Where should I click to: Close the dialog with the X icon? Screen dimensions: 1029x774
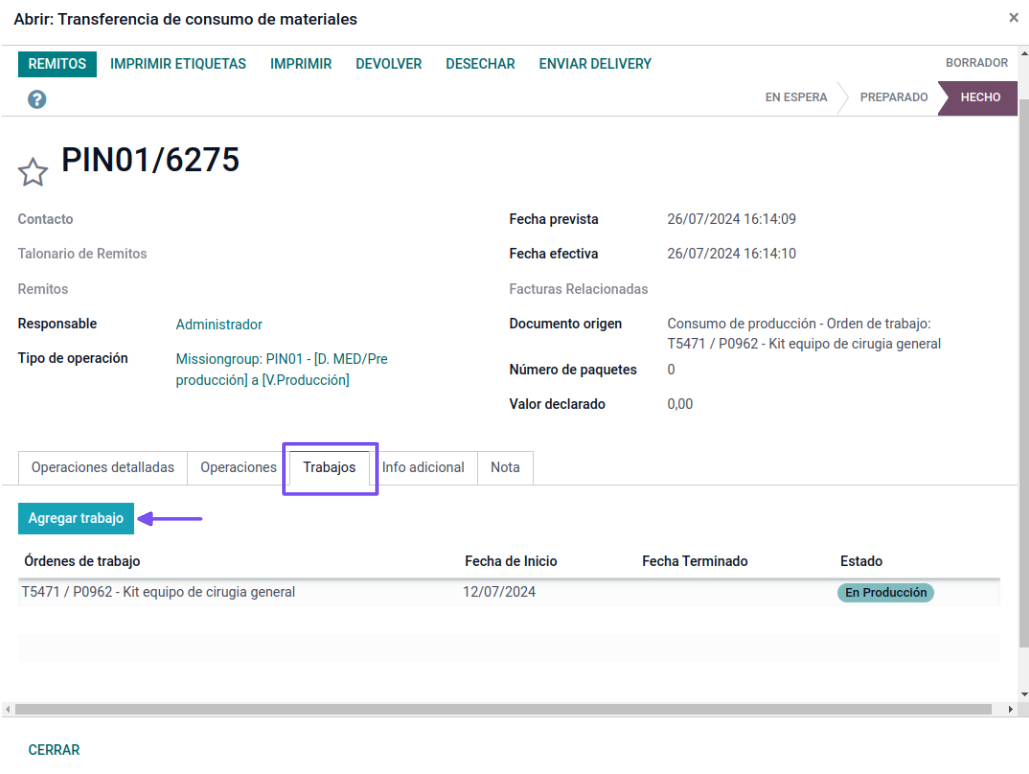click(x=1013, y=18)
